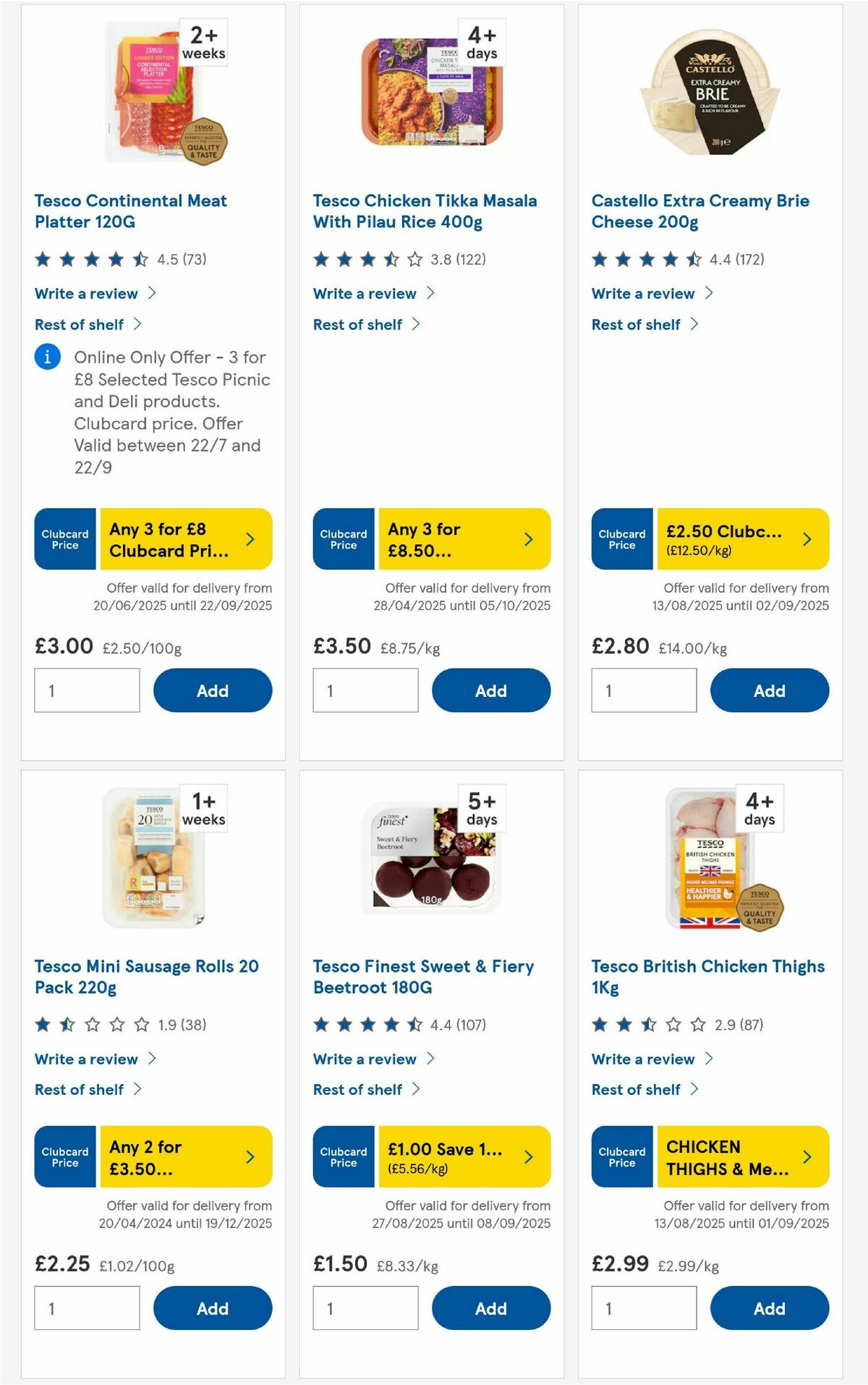Click Write a review for Castello Brie Cheese
This screenshot has width=868, height=1385.
tap(642, 294)
